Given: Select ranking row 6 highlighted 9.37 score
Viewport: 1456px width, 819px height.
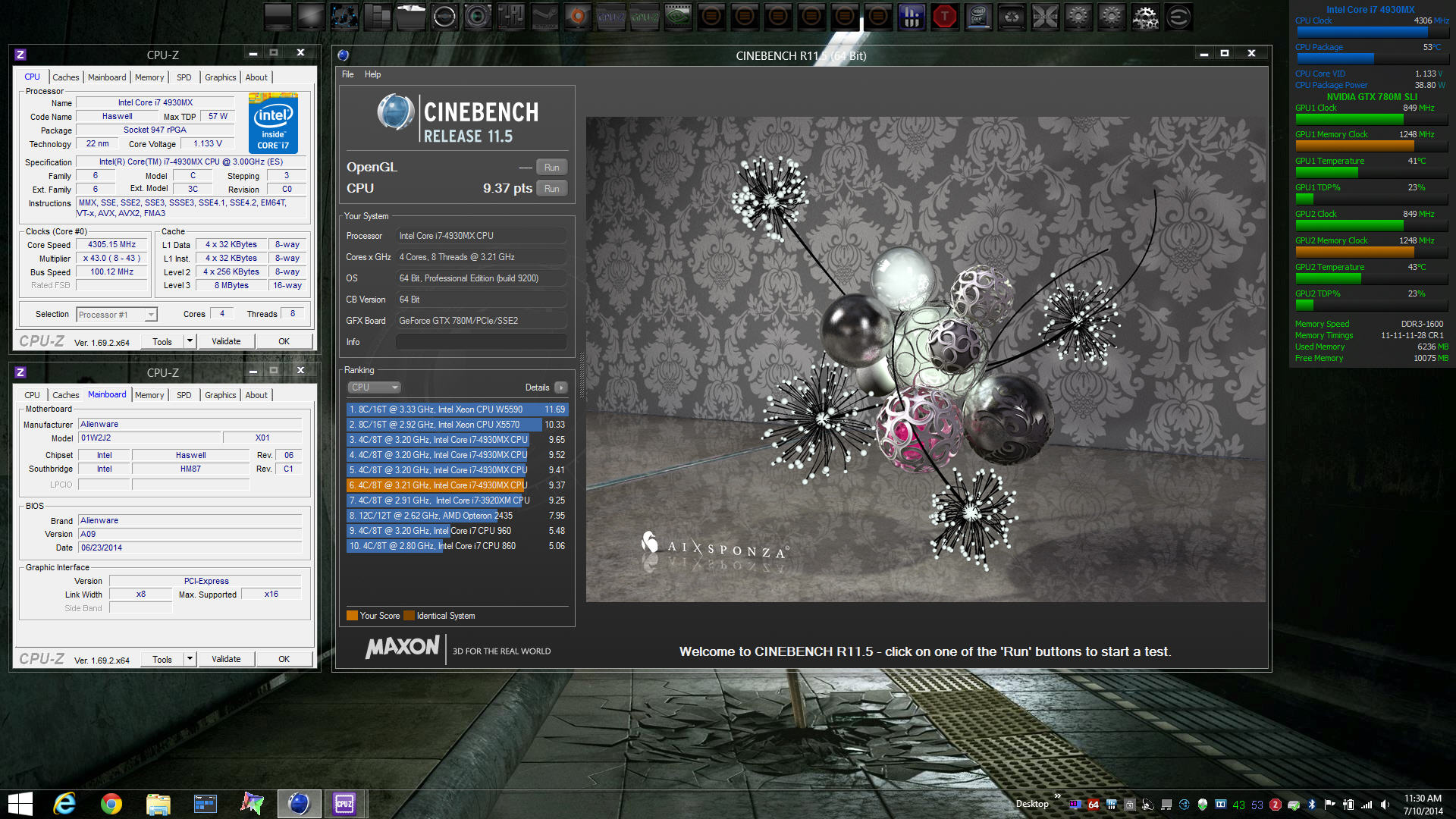Looking at the screenshot, I should (x=457, y=485).
